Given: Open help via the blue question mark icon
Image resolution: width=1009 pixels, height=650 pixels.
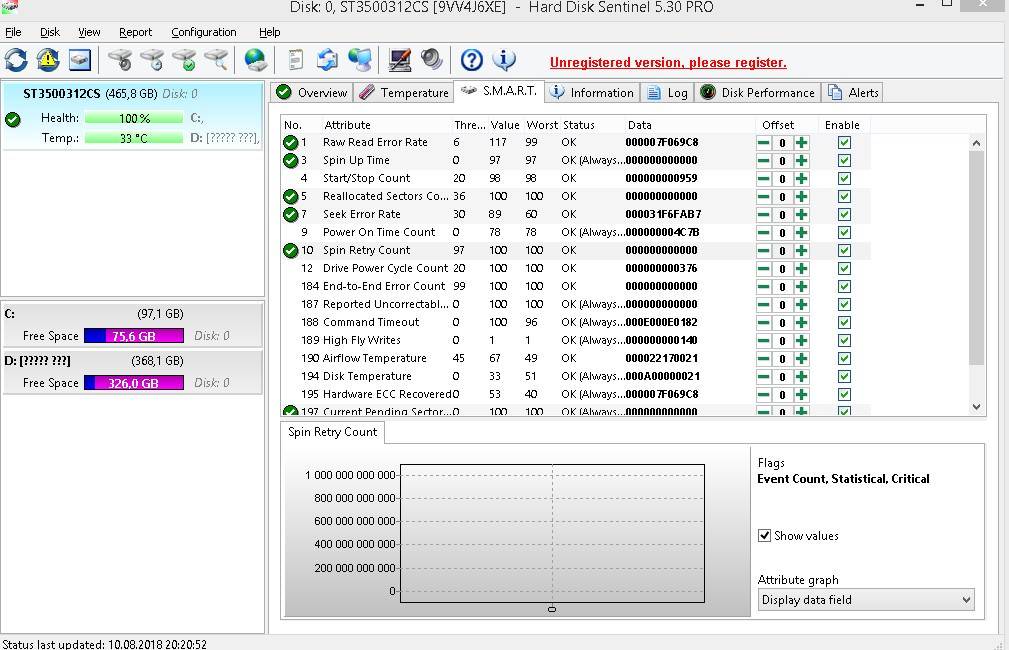Looking at the screenshot, I should (471, 60).
